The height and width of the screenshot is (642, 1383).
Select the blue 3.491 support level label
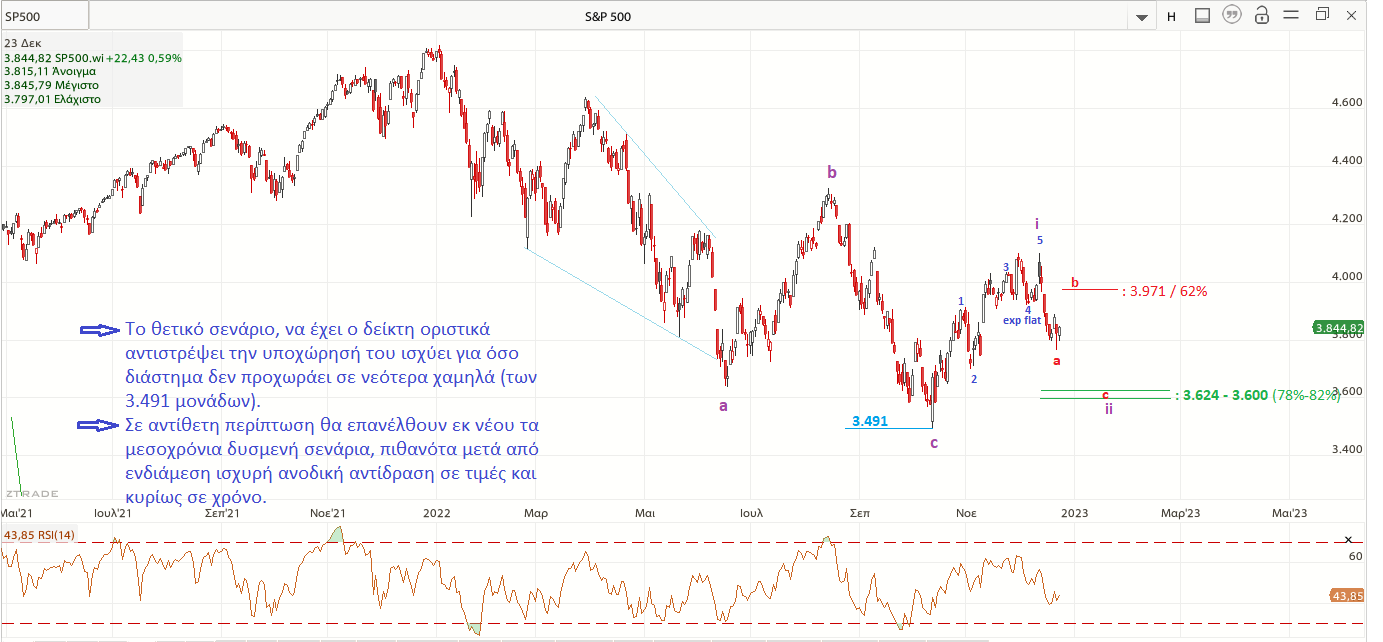870,421
